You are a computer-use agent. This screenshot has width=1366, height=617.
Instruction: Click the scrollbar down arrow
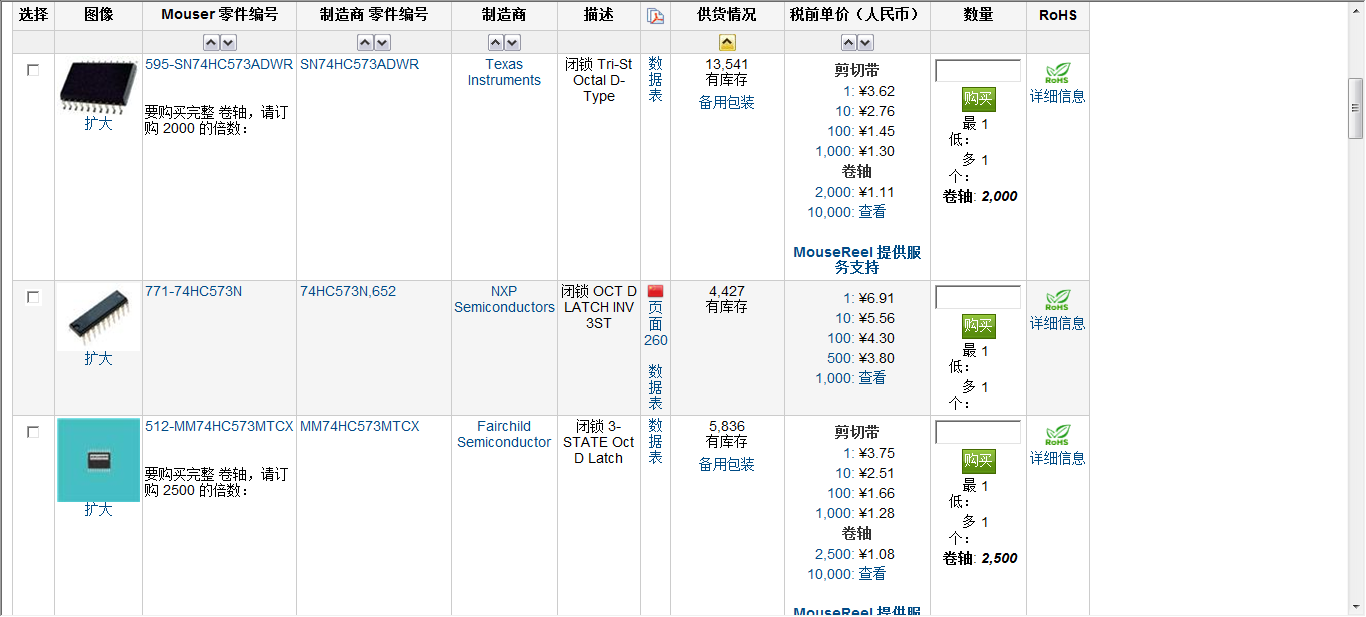tap(1356, 606)
